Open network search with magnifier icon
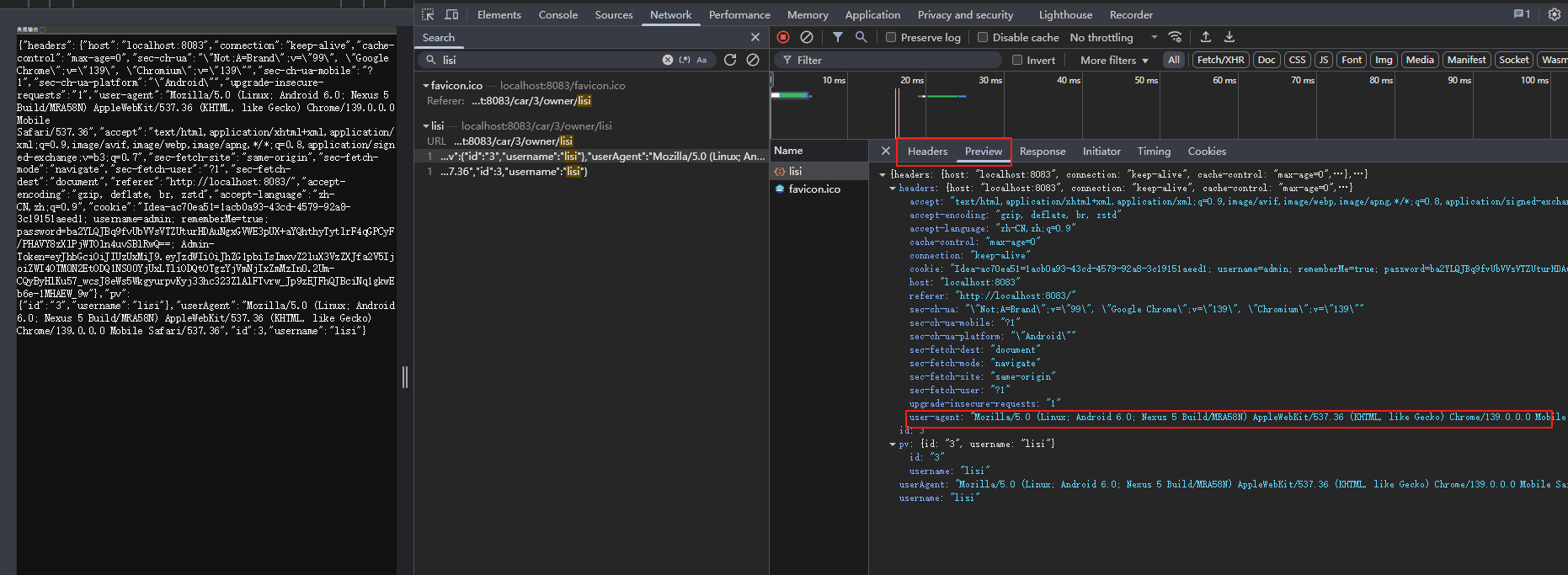 pyautogui.click(x=861, y=37)
